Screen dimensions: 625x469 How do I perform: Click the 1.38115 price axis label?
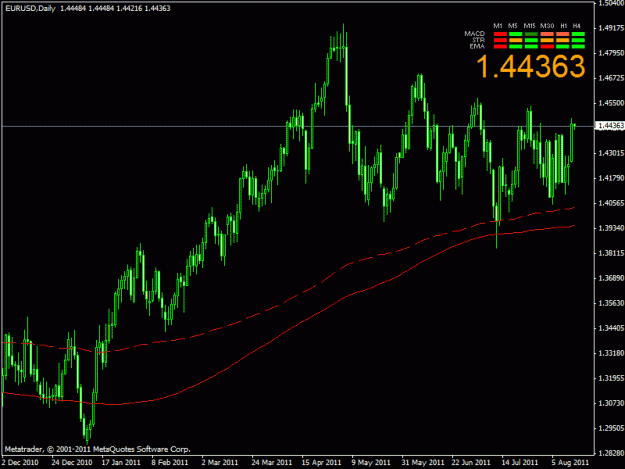coord(611,253)
